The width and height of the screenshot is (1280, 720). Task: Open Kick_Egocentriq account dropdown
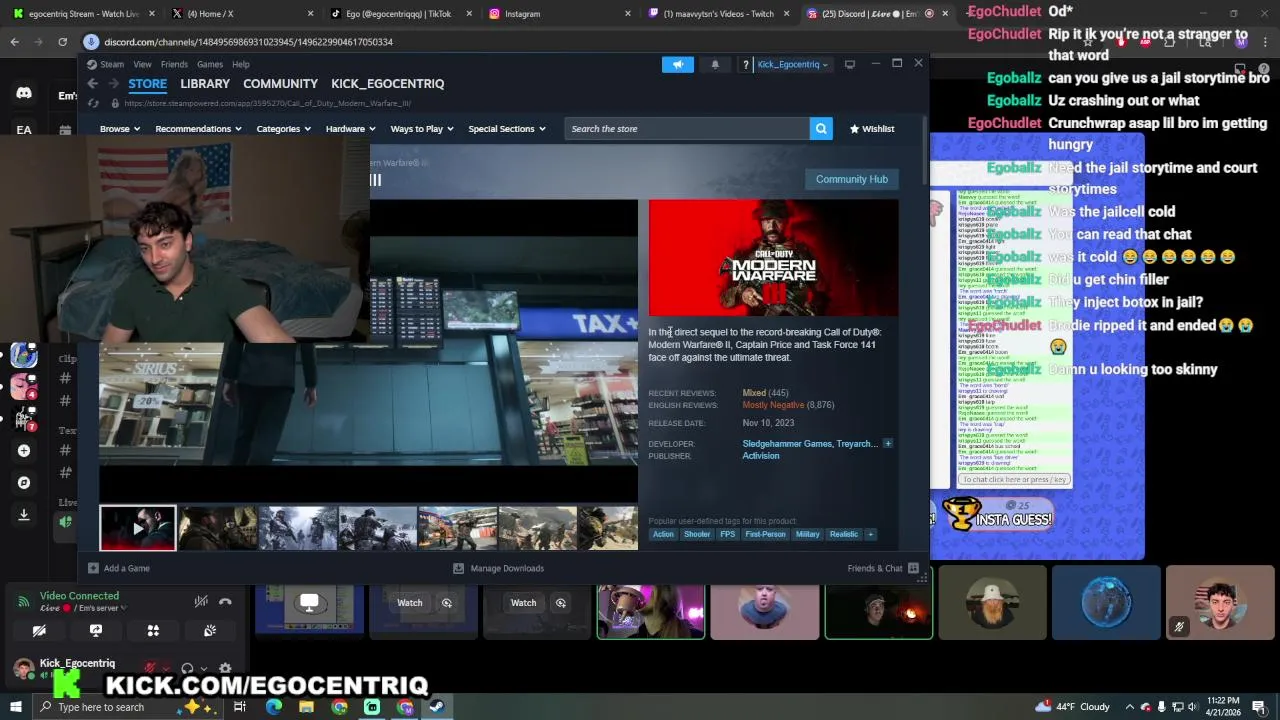click(792, 64)
